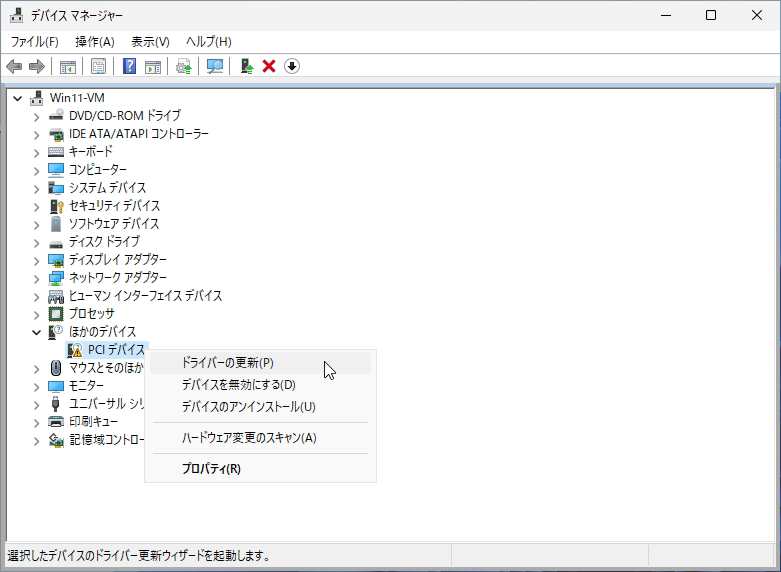The height and width of the screenshot is (572, 781).
Task: Click the Device Manager title bar icon
Action: tap(16, 15)
